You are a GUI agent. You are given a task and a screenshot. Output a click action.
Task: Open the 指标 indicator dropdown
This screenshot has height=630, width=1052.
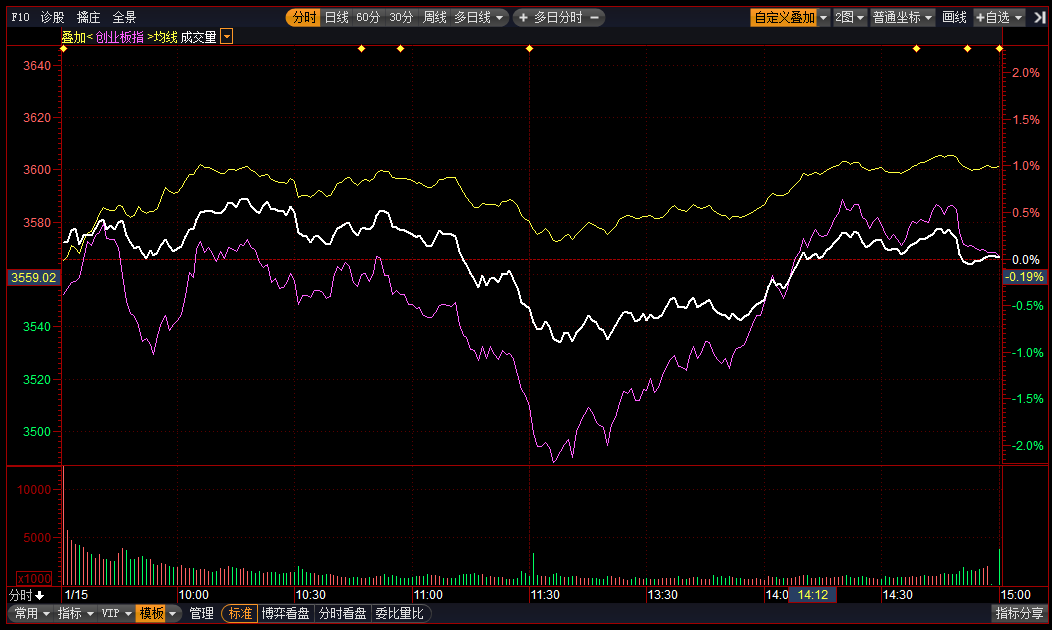click(x=75, y=613)
